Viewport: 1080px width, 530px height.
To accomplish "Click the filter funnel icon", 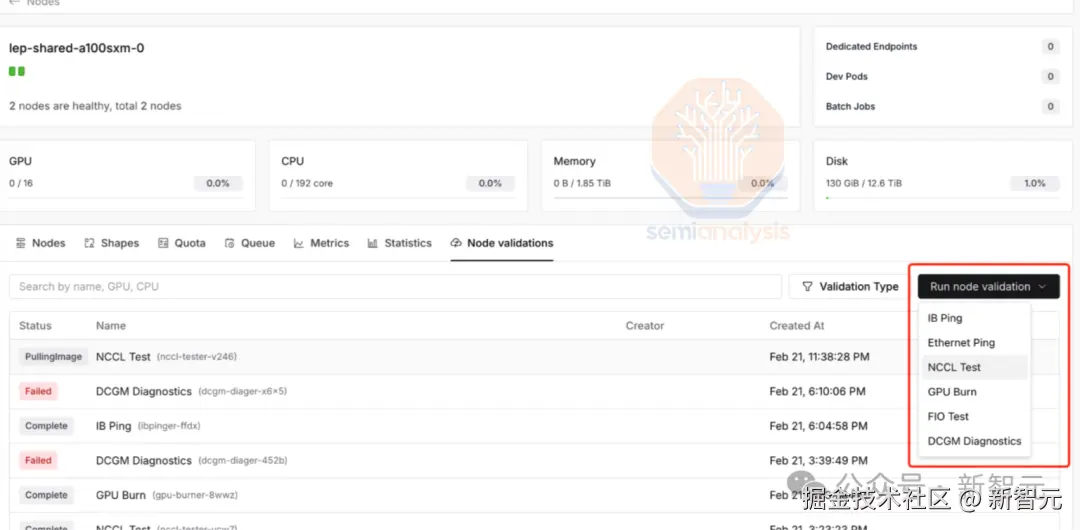I will click(807, 287).
